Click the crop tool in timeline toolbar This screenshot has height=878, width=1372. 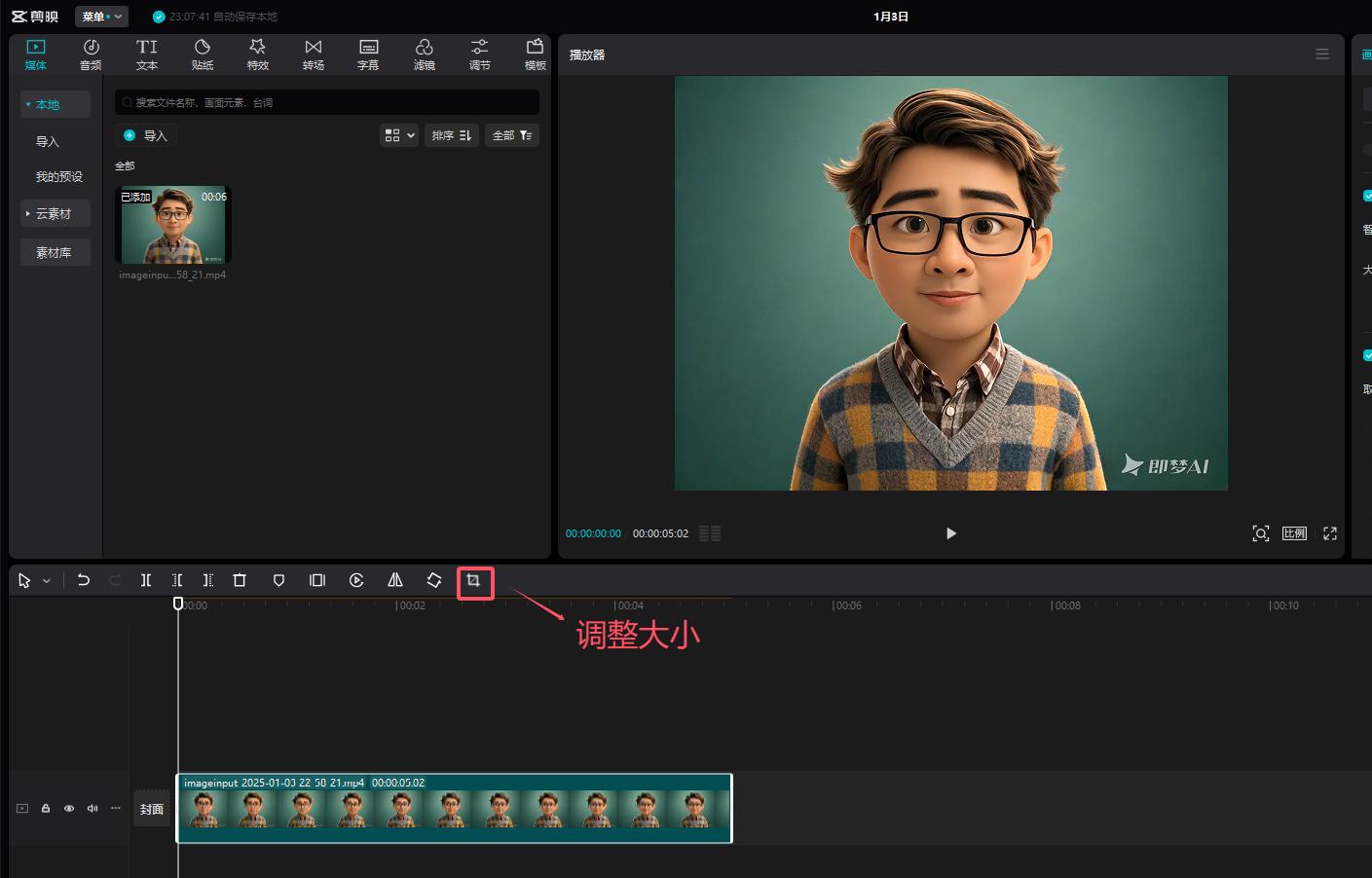[x=473, y=581]
